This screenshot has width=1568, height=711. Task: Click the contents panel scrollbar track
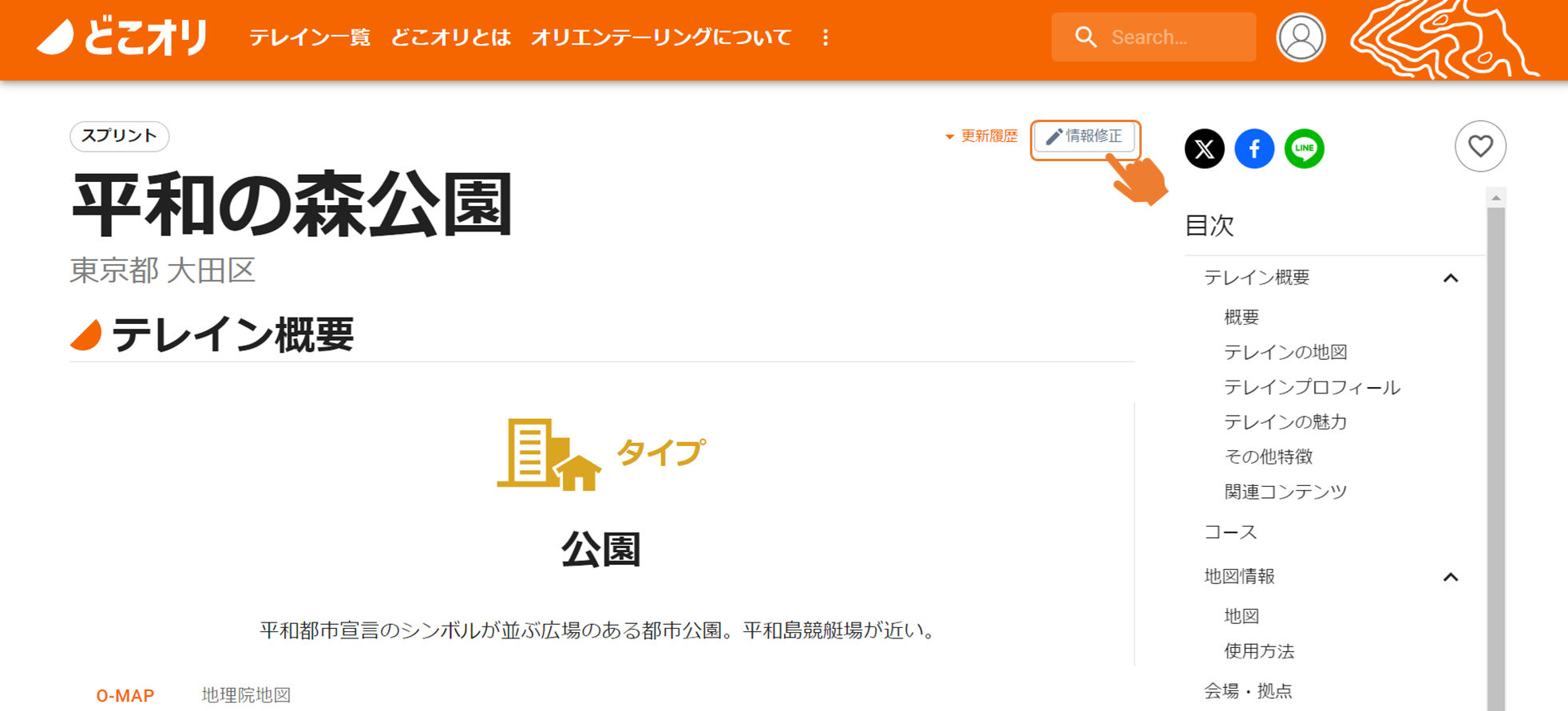[x=1496, y=459]
